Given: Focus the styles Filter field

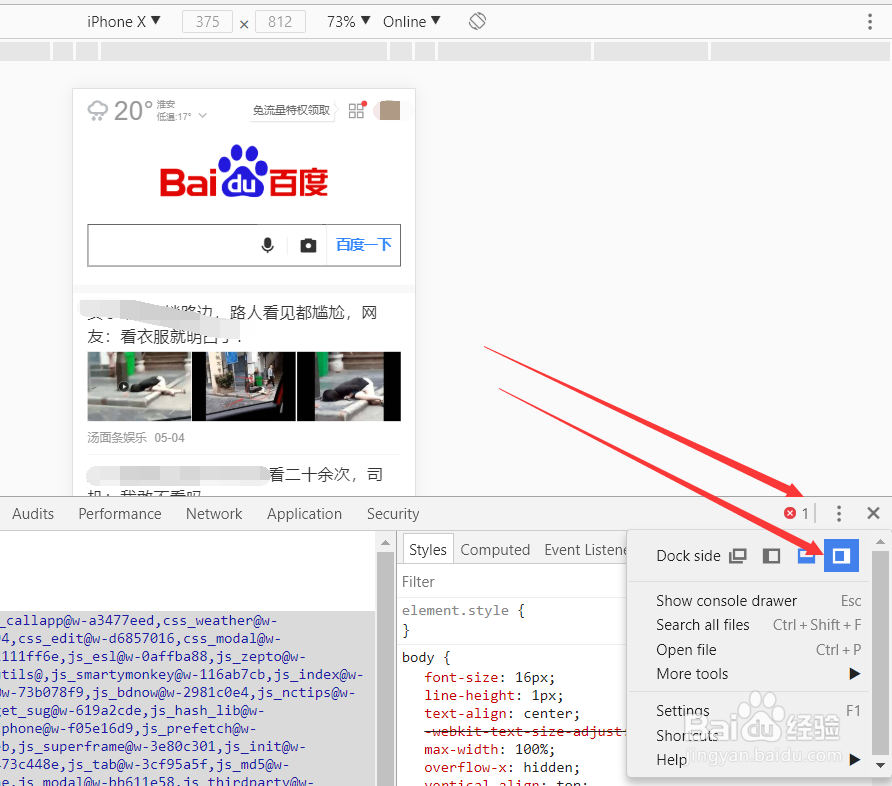Looking at the screenshot, I should 512,582.
